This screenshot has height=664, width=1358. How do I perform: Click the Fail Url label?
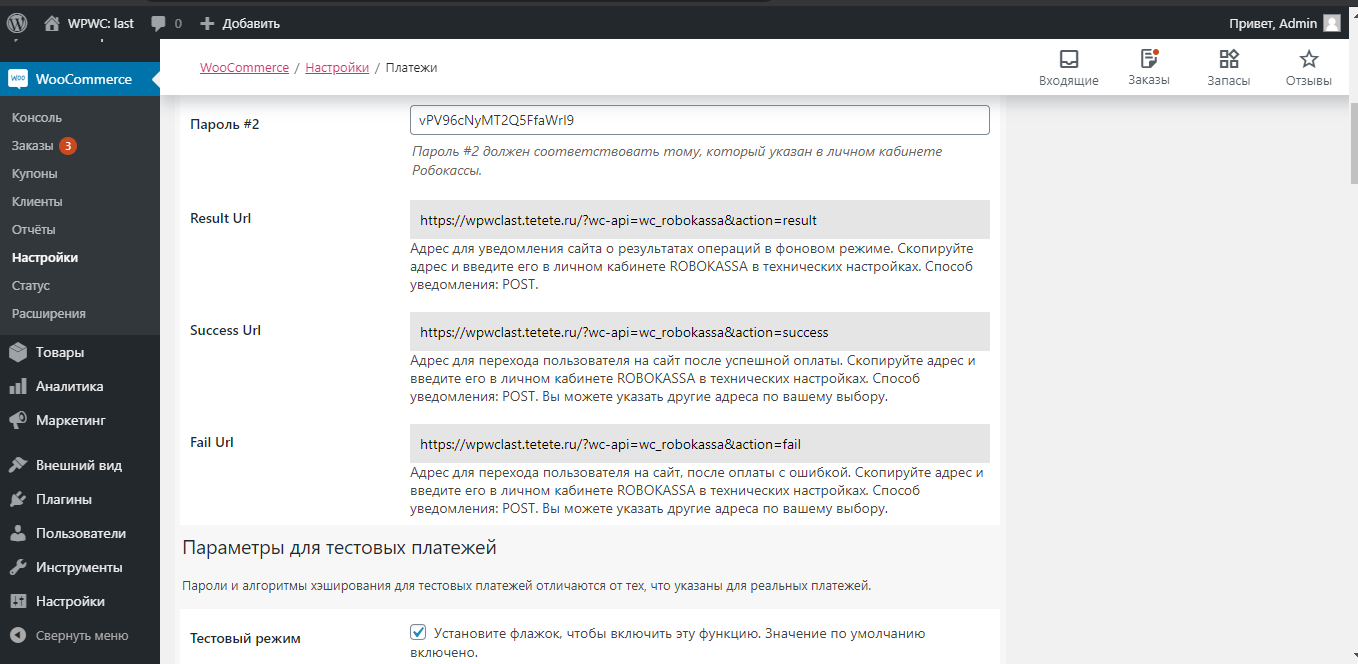[212, 442]
